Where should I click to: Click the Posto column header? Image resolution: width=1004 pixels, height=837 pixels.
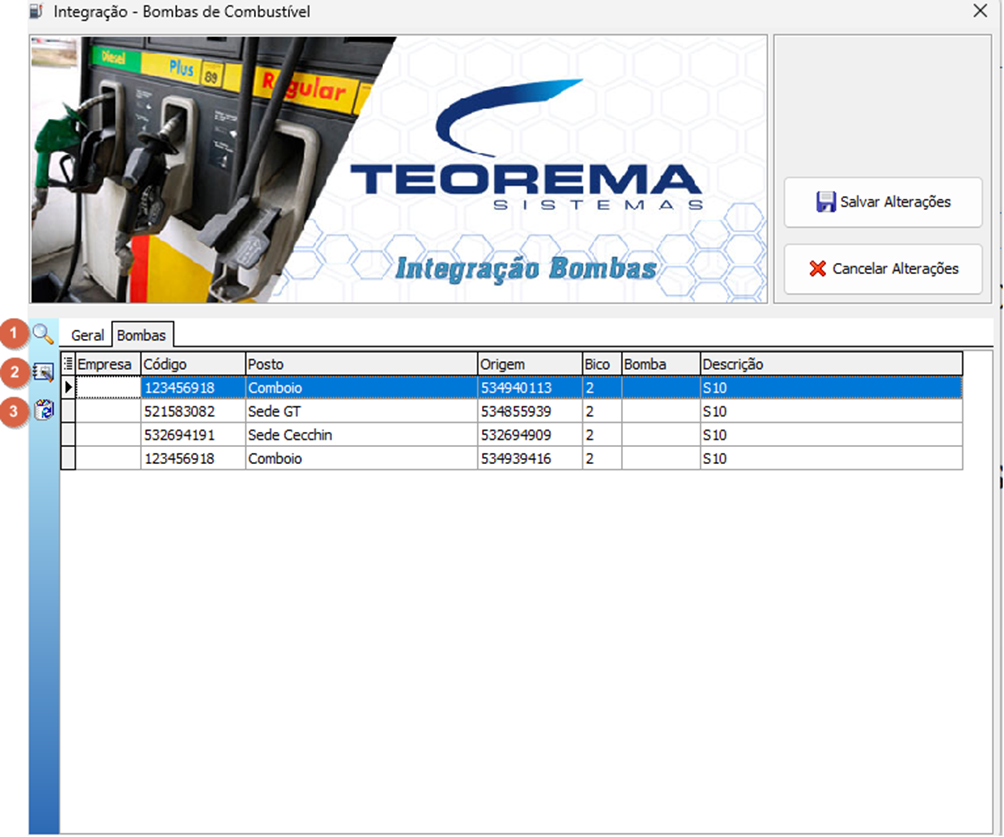[361, 364]
